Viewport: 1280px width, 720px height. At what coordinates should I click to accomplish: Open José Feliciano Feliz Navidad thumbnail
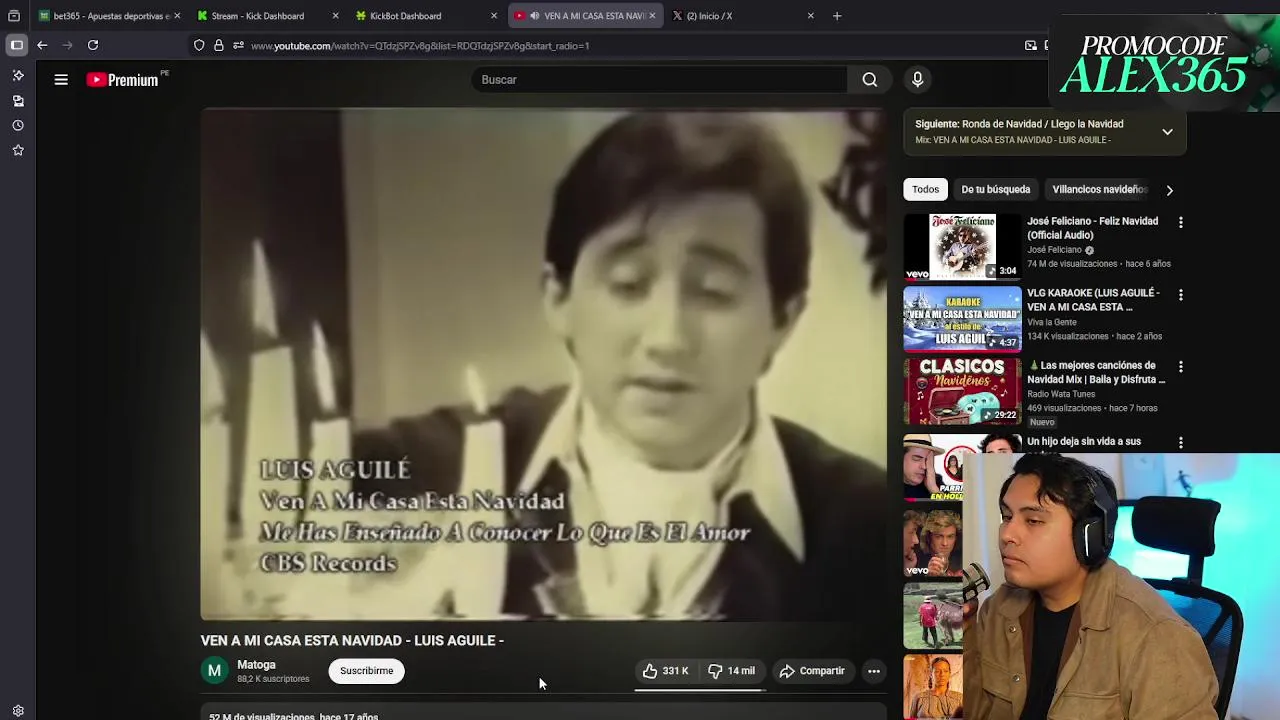tap(963, 246)
